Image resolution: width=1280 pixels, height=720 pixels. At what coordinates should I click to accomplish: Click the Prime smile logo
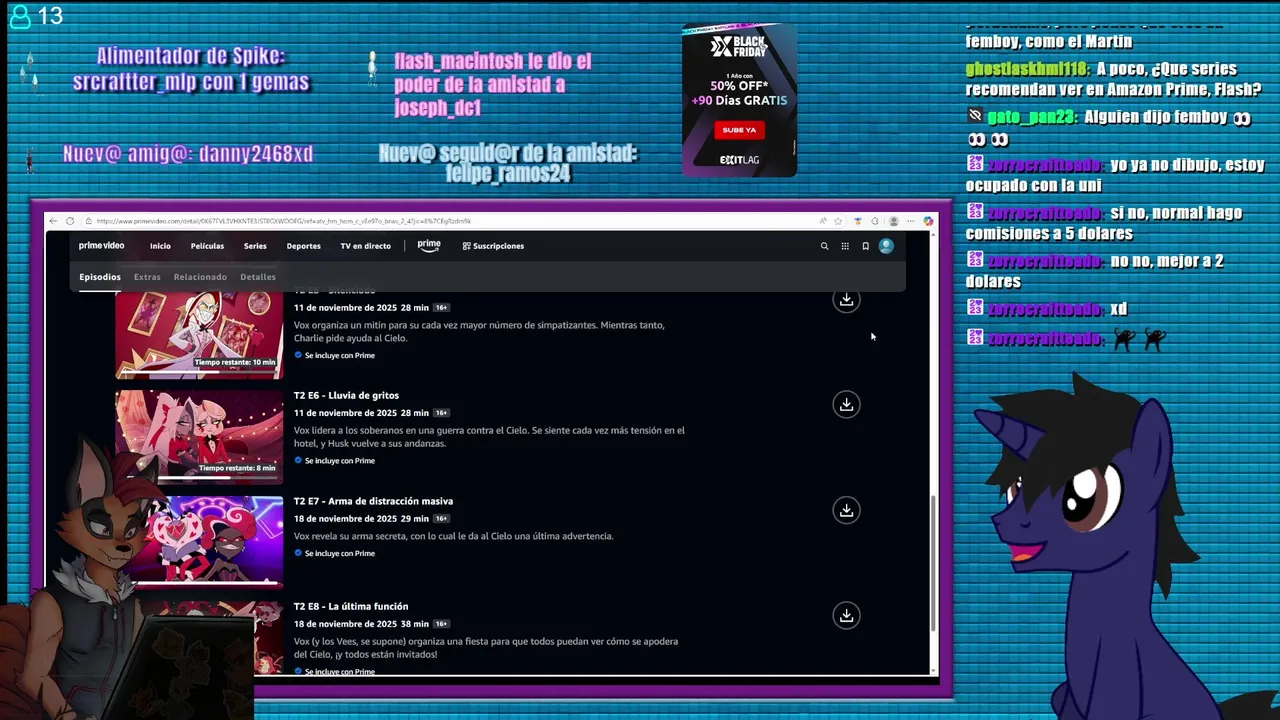429,246
